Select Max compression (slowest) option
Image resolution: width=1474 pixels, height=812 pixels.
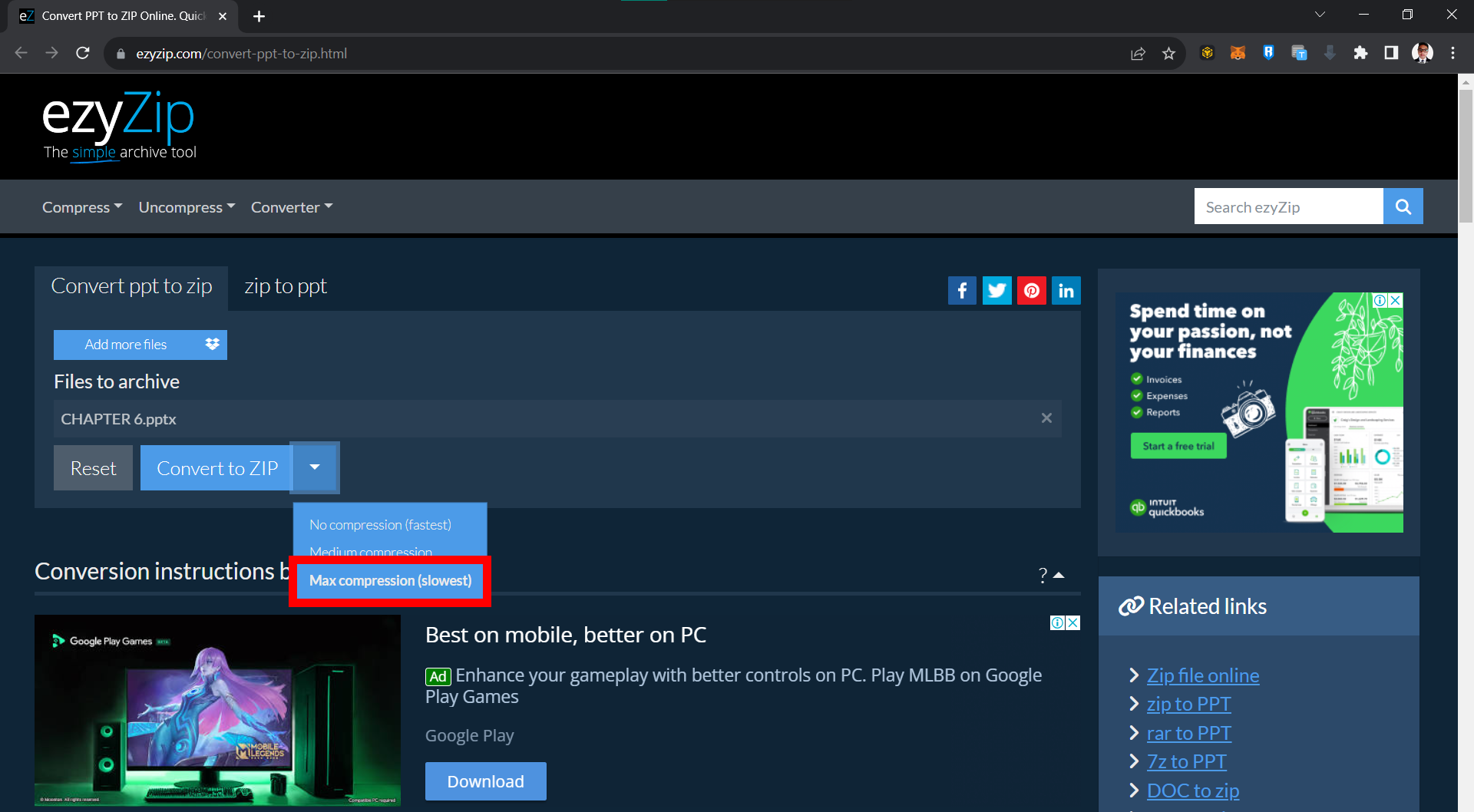390,581
